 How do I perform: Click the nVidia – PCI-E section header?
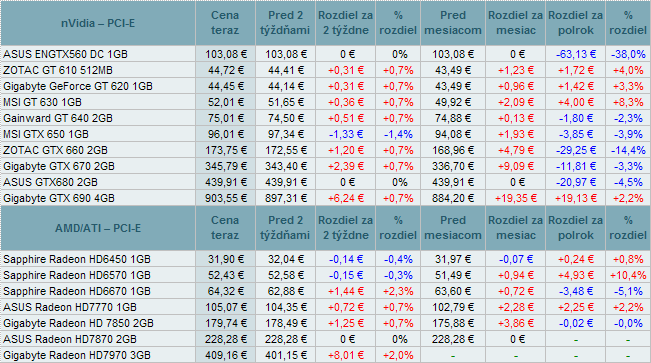(98, 23)
